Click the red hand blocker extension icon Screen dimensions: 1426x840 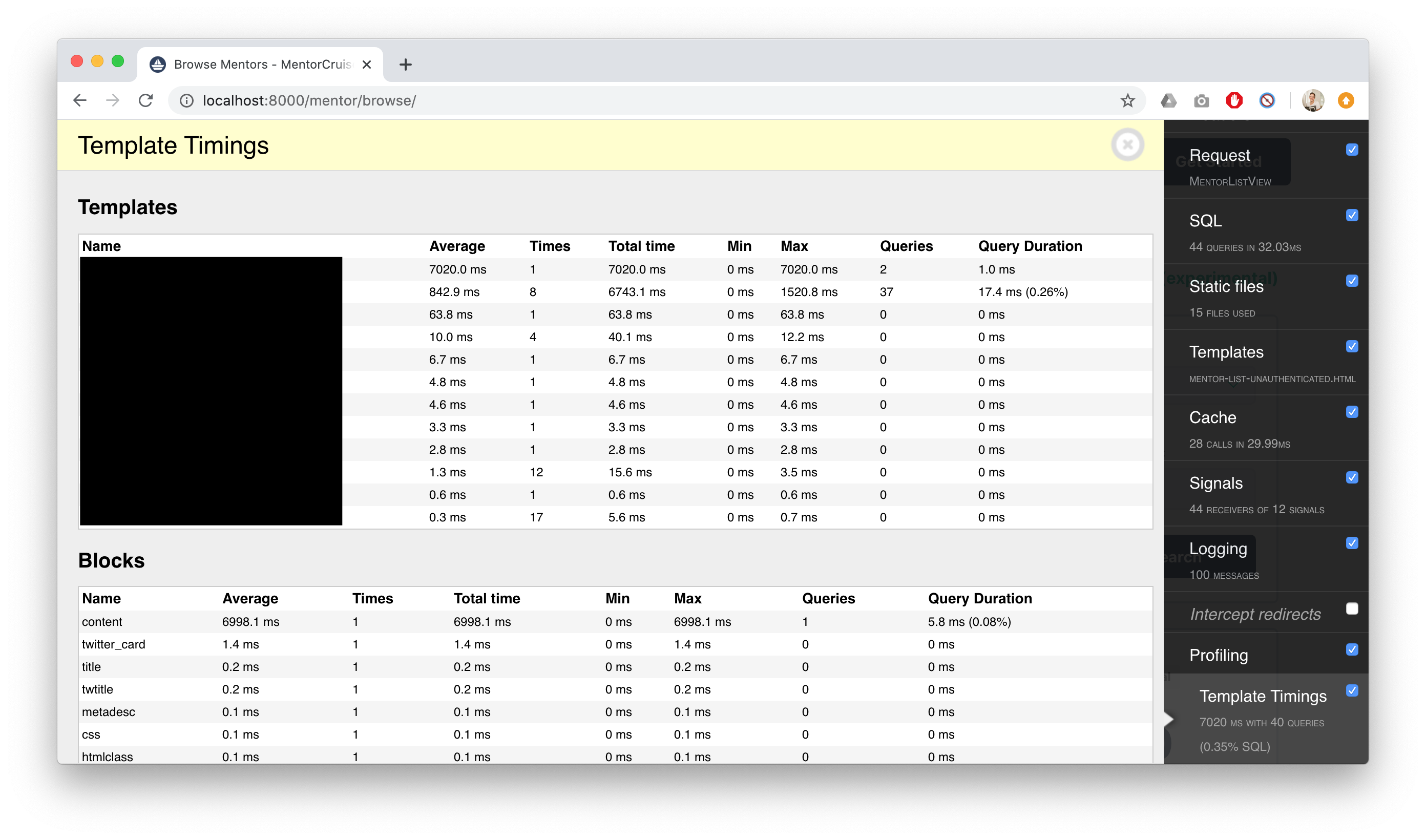(x=1234, y=100)
